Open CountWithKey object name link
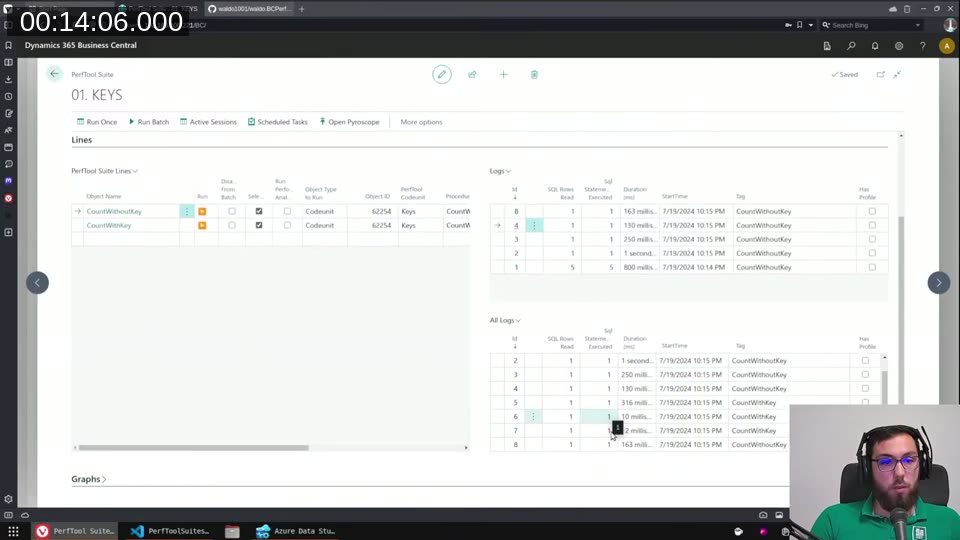This screenshot has height=540, width=960. [x=109, y=225]
